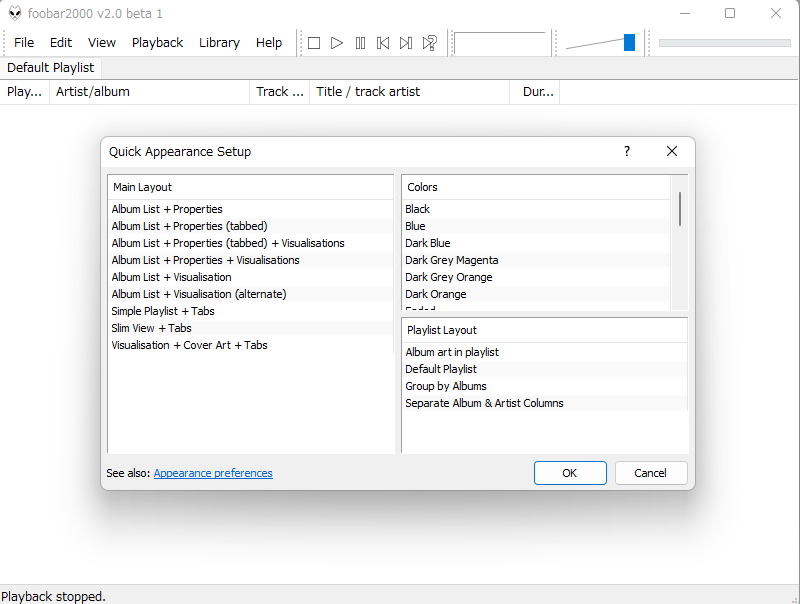Image resolution: width=800 pixels, height=604 pixels.
Task: Open the Playback menu
Action: 157,42
